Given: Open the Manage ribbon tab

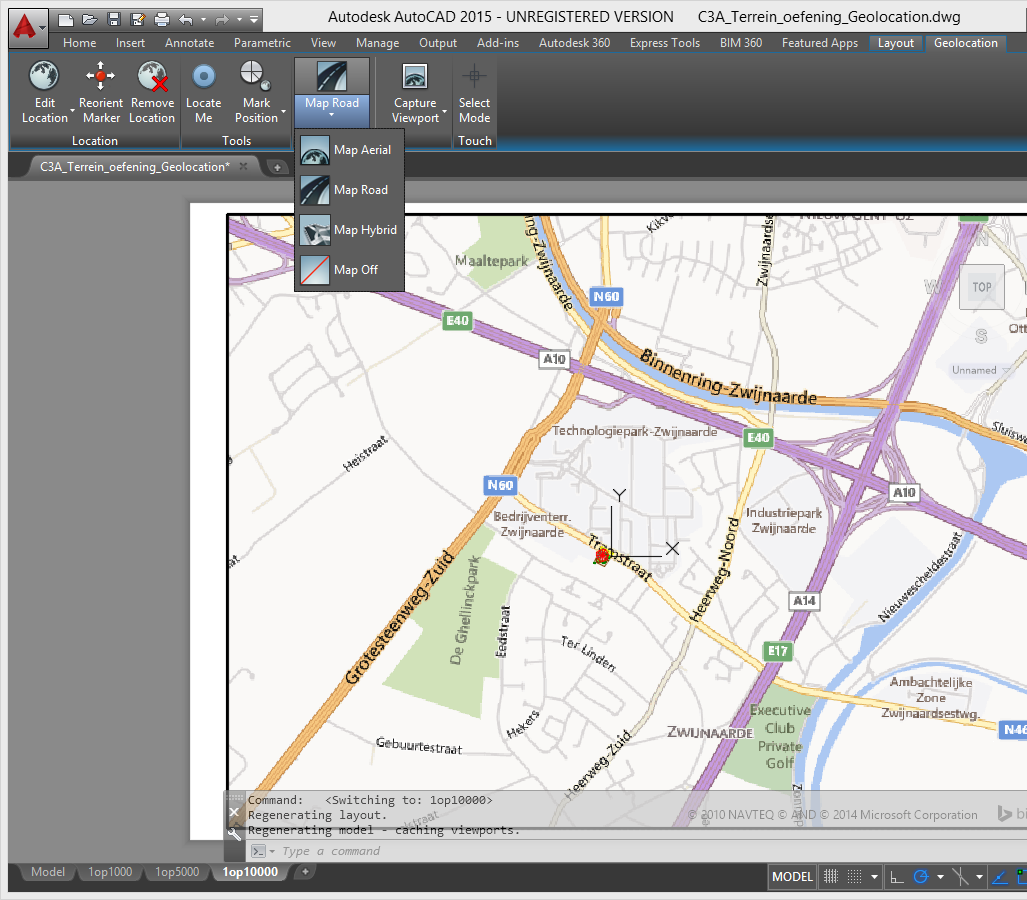Looking at the screenshot, I should [377, 43].
